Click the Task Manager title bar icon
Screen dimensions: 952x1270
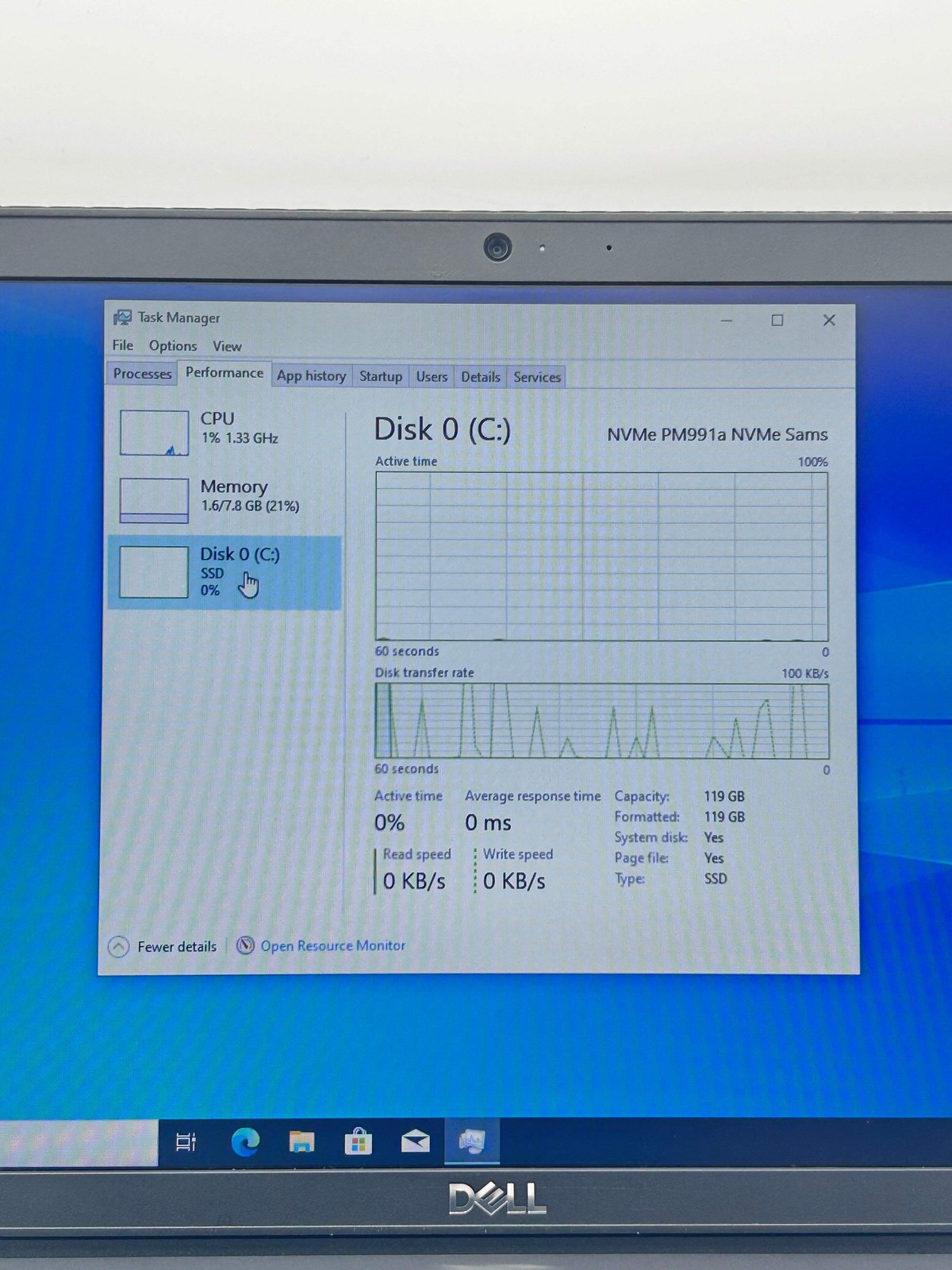122,317
